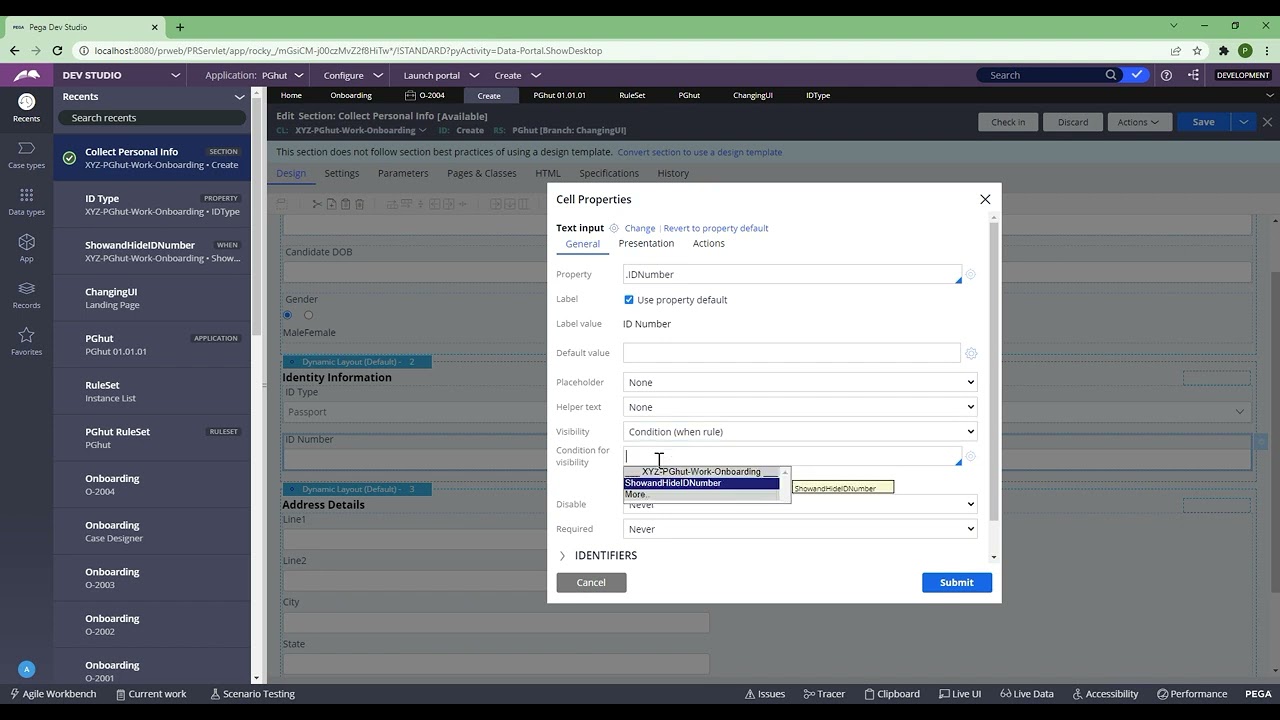Open the gear next to Default value

(970, 353)
